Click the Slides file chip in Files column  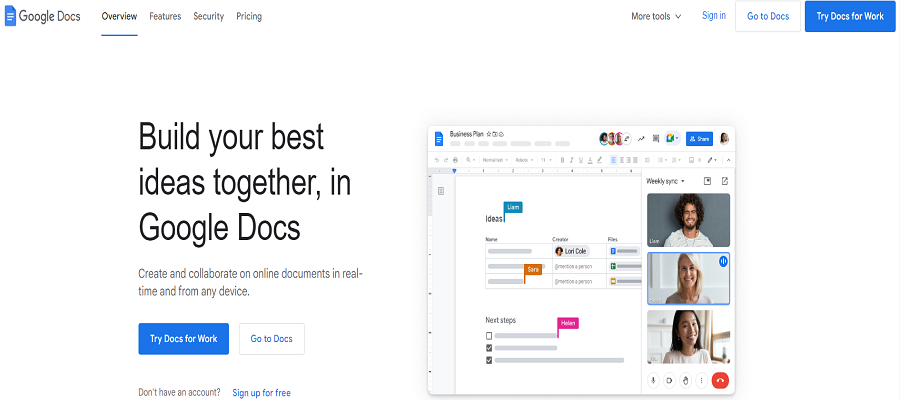625,281
